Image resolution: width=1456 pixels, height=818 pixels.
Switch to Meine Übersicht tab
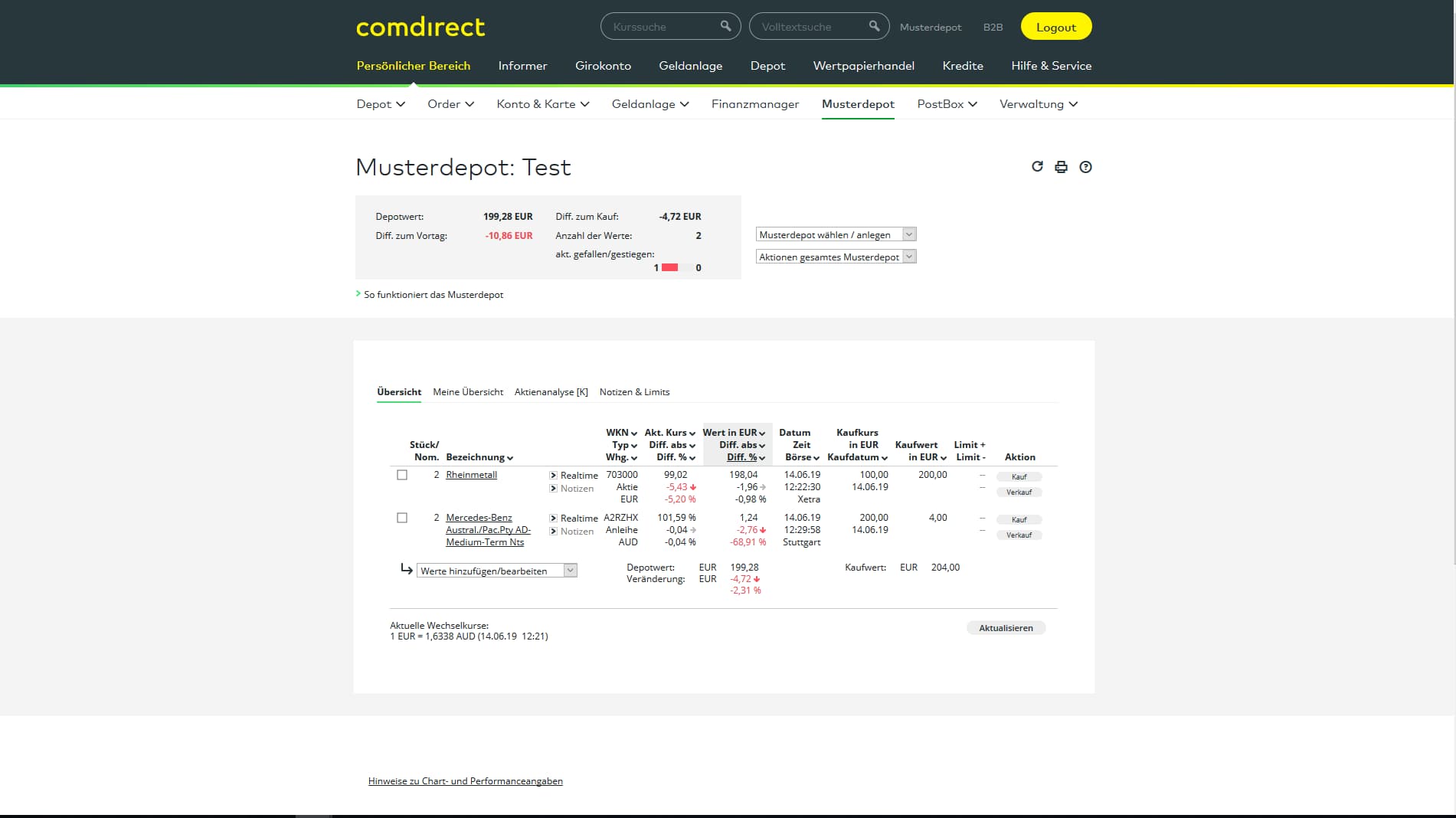(468, 392)
